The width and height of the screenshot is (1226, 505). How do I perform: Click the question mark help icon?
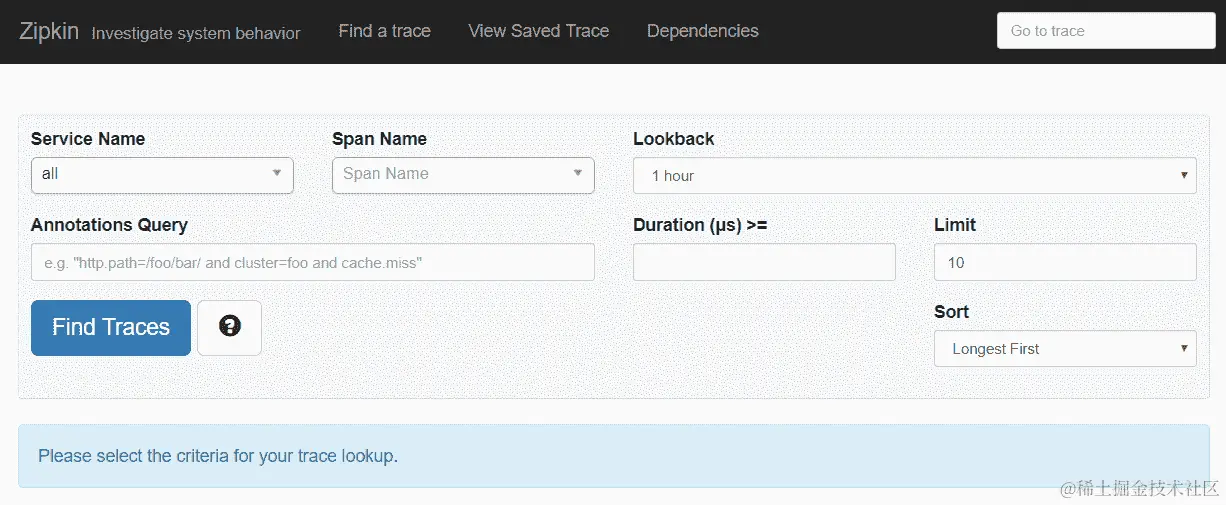229,327
